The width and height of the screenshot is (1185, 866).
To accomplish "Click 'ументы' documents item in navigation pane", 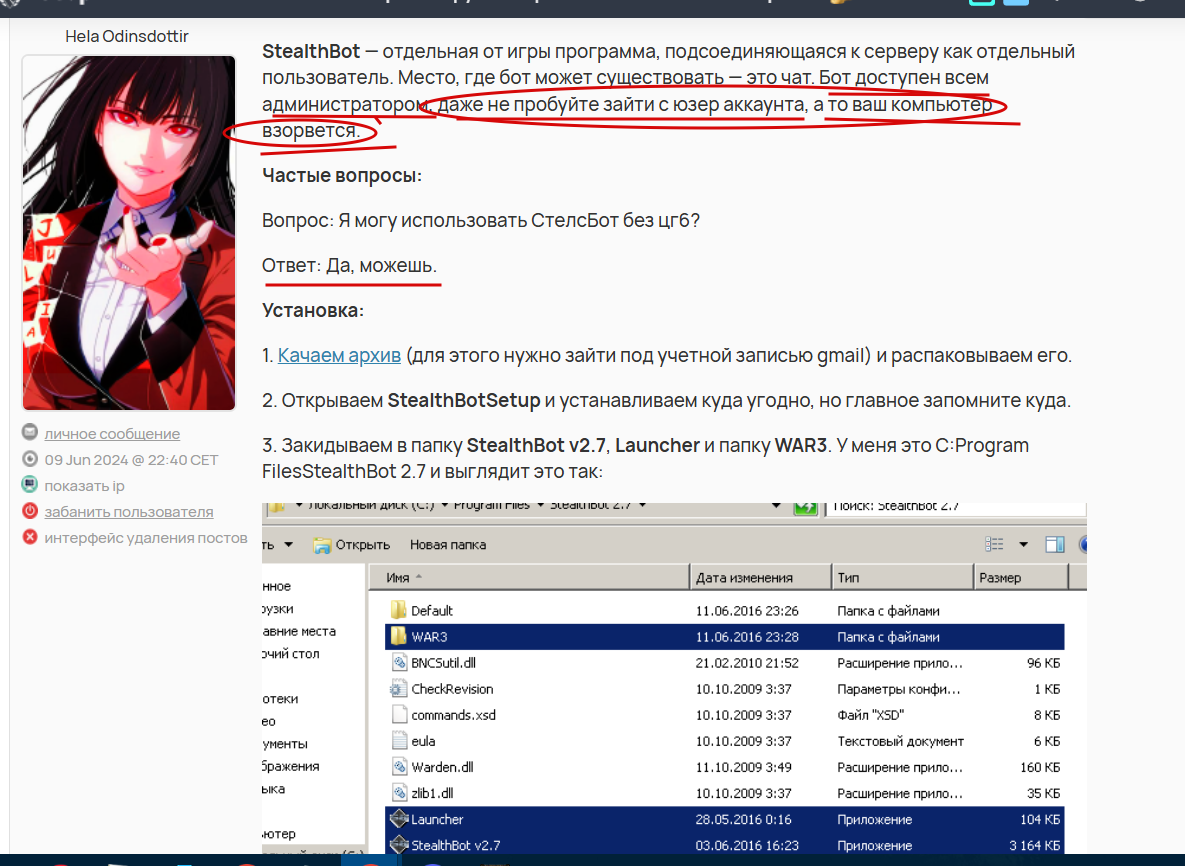I will [x=285, y=744].
